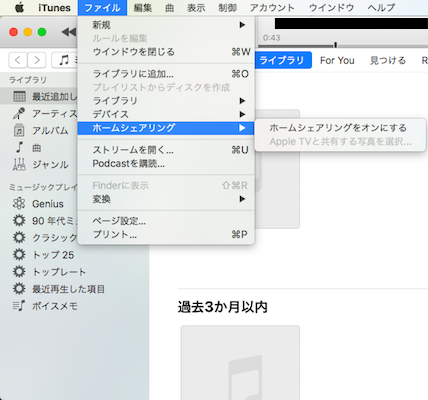Choose ライブラリに追加...

166,74
